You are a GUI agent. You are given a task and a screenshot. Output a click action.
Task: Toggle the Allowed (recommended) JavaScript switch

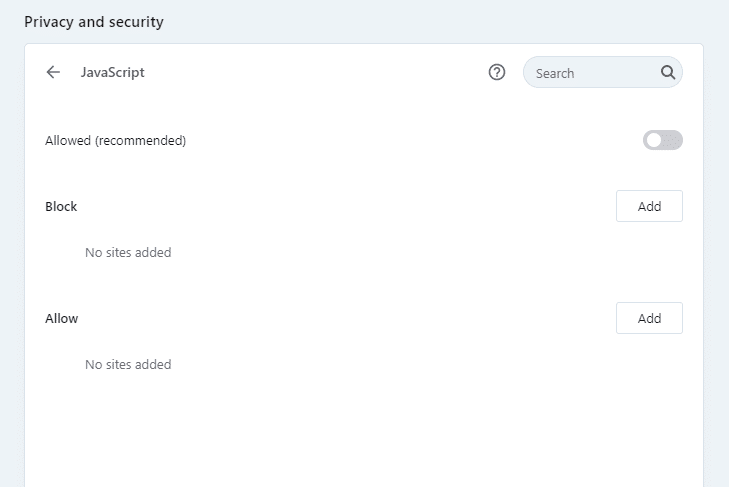662,140
